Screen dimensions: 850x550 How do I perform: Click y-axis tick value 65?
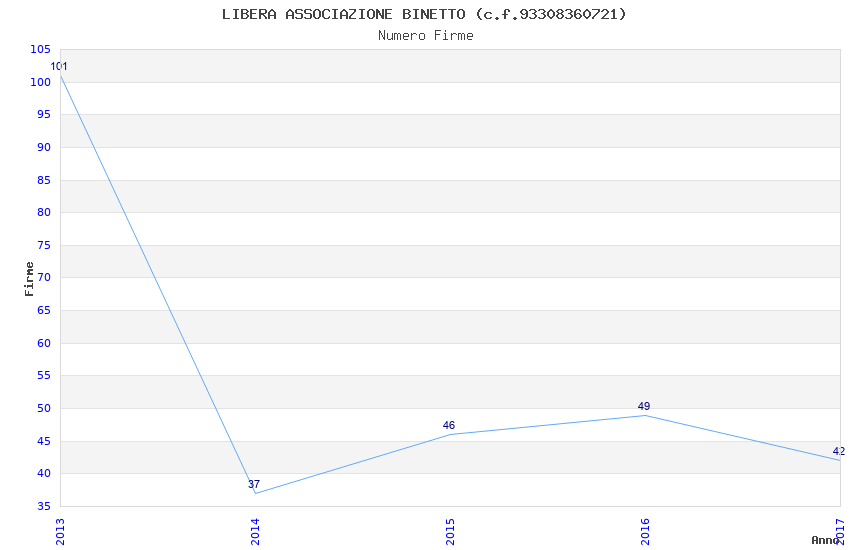[44, 310]
